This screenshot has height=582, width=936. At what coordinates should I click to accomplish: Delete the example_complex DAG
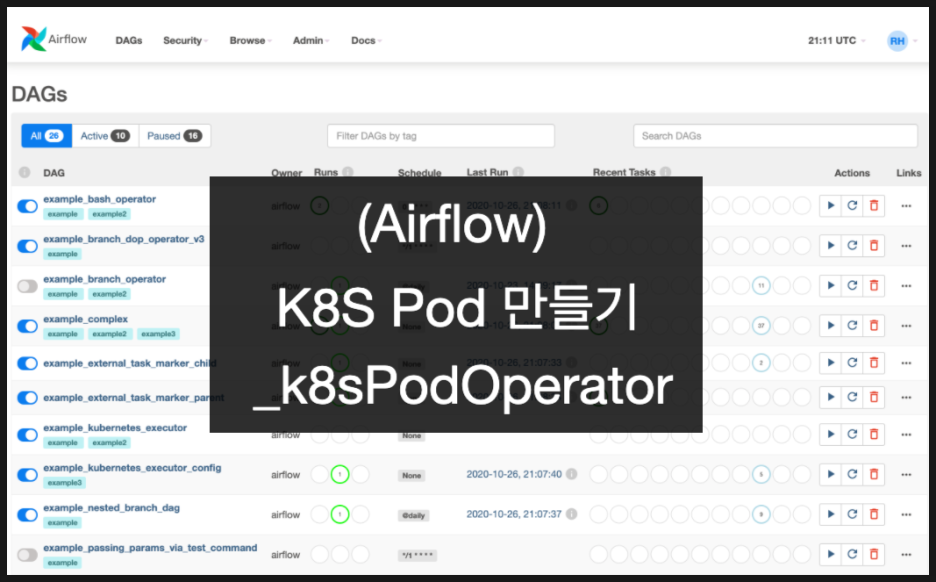(x=874, y=326)
